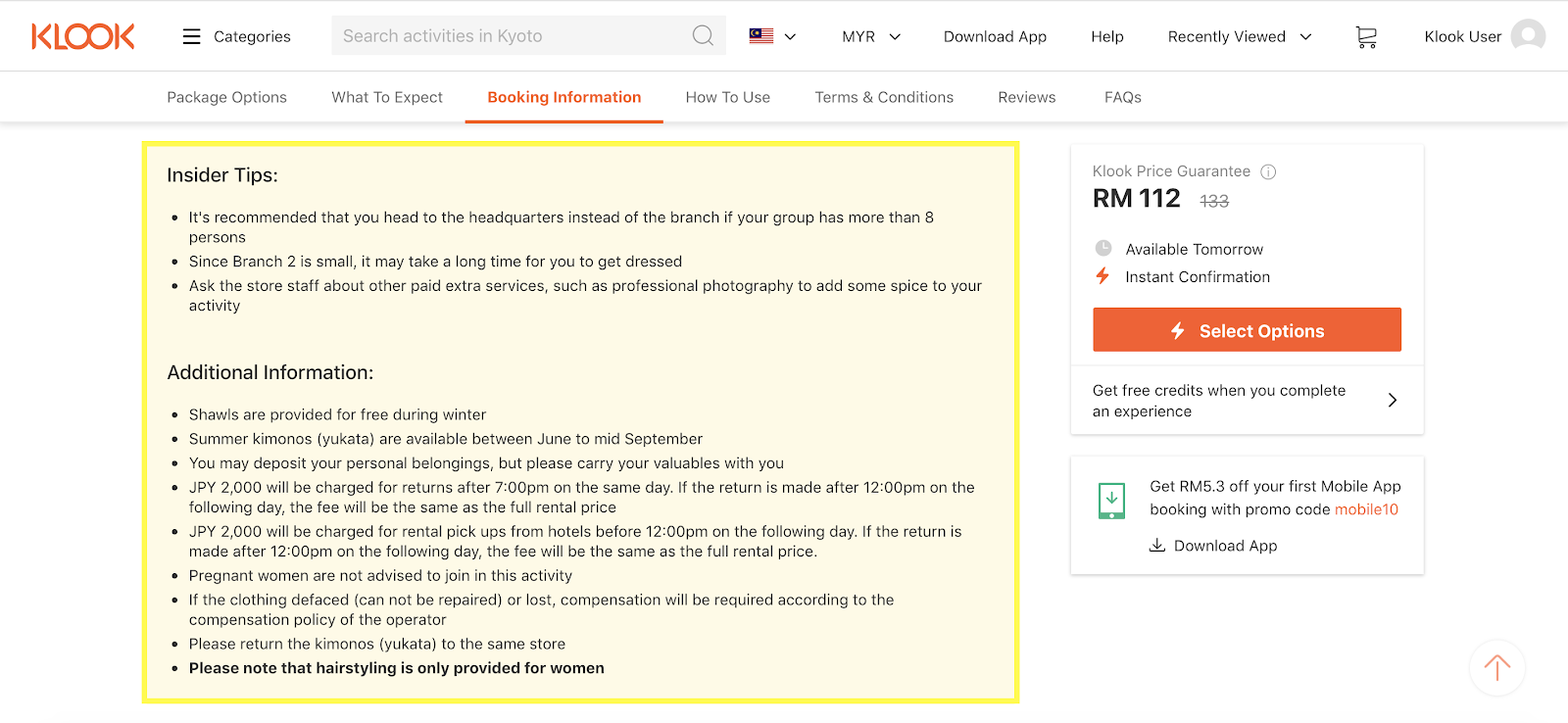
Task: Open the Categories hamburger menu
Action: click(192, 36)
